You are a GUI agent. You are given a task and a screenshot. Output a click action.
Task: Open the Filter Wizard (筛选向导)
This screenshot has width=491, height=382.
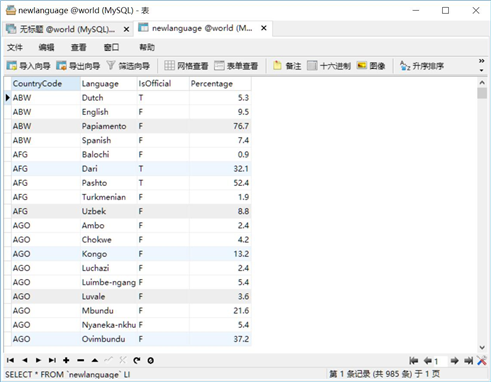tap(128, 66)
